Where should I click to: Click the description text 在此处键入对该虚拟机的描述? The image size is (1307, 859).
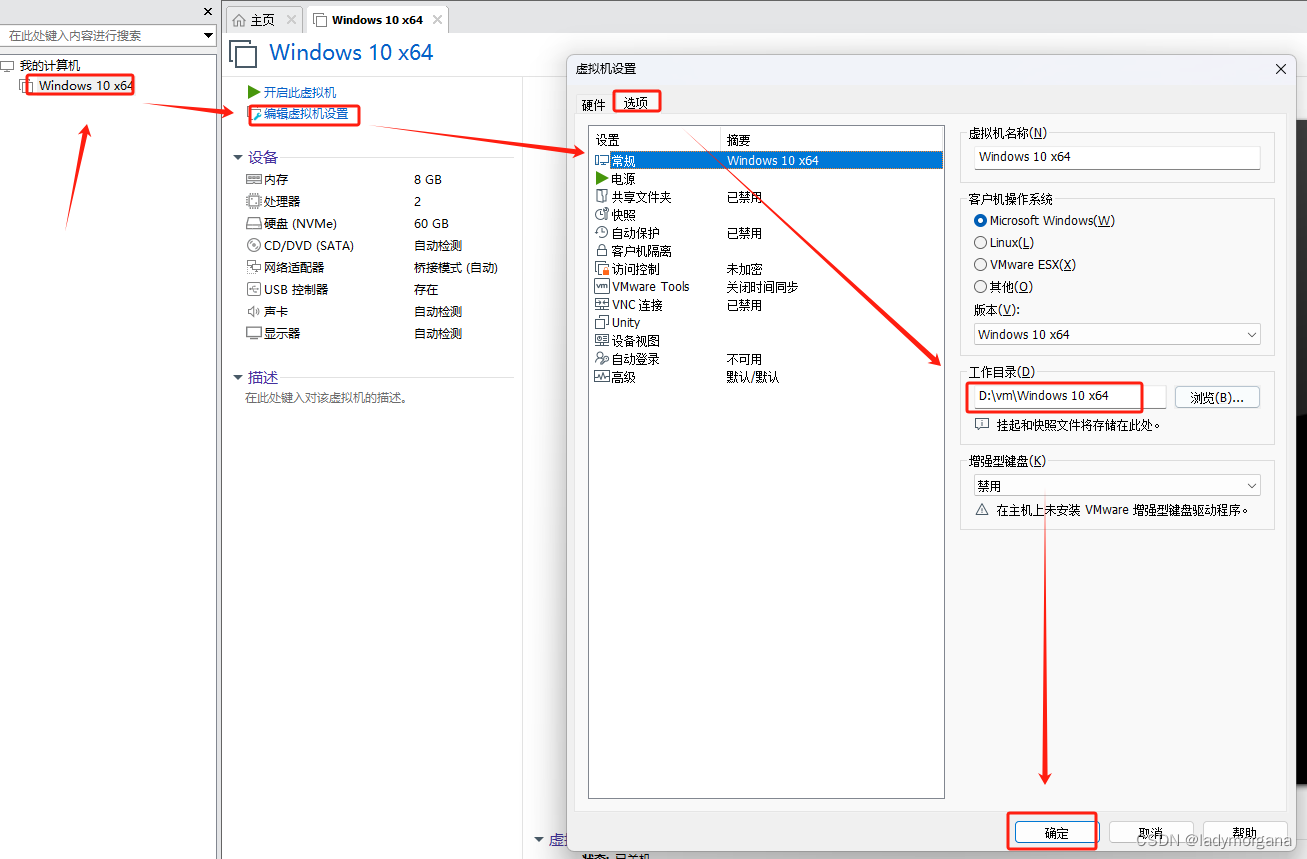coord(326,398)
